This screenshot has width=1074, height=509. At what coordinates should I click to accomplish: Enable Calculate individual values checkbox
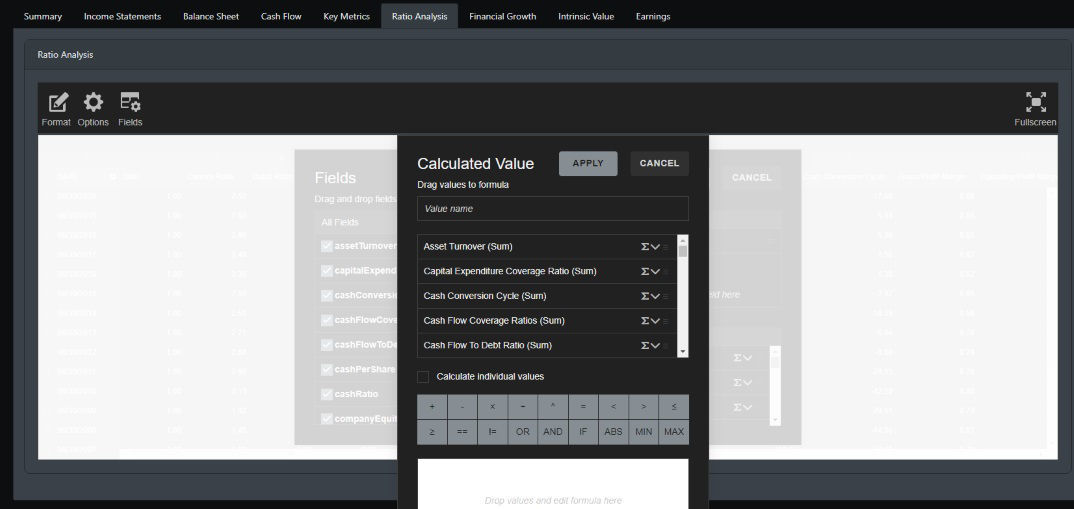point(423,377)
